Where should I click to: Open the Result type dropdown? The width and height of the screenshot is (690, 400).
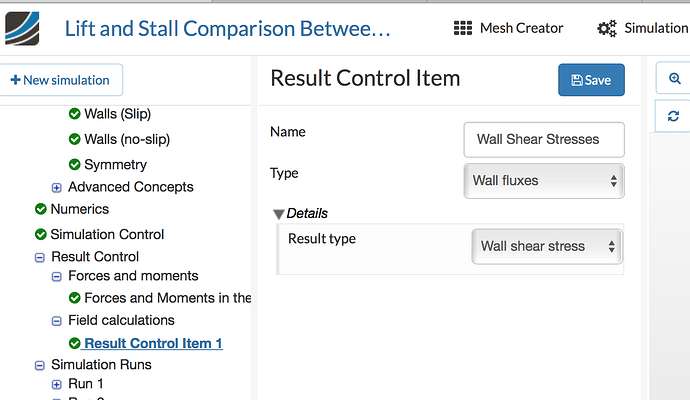546,246
